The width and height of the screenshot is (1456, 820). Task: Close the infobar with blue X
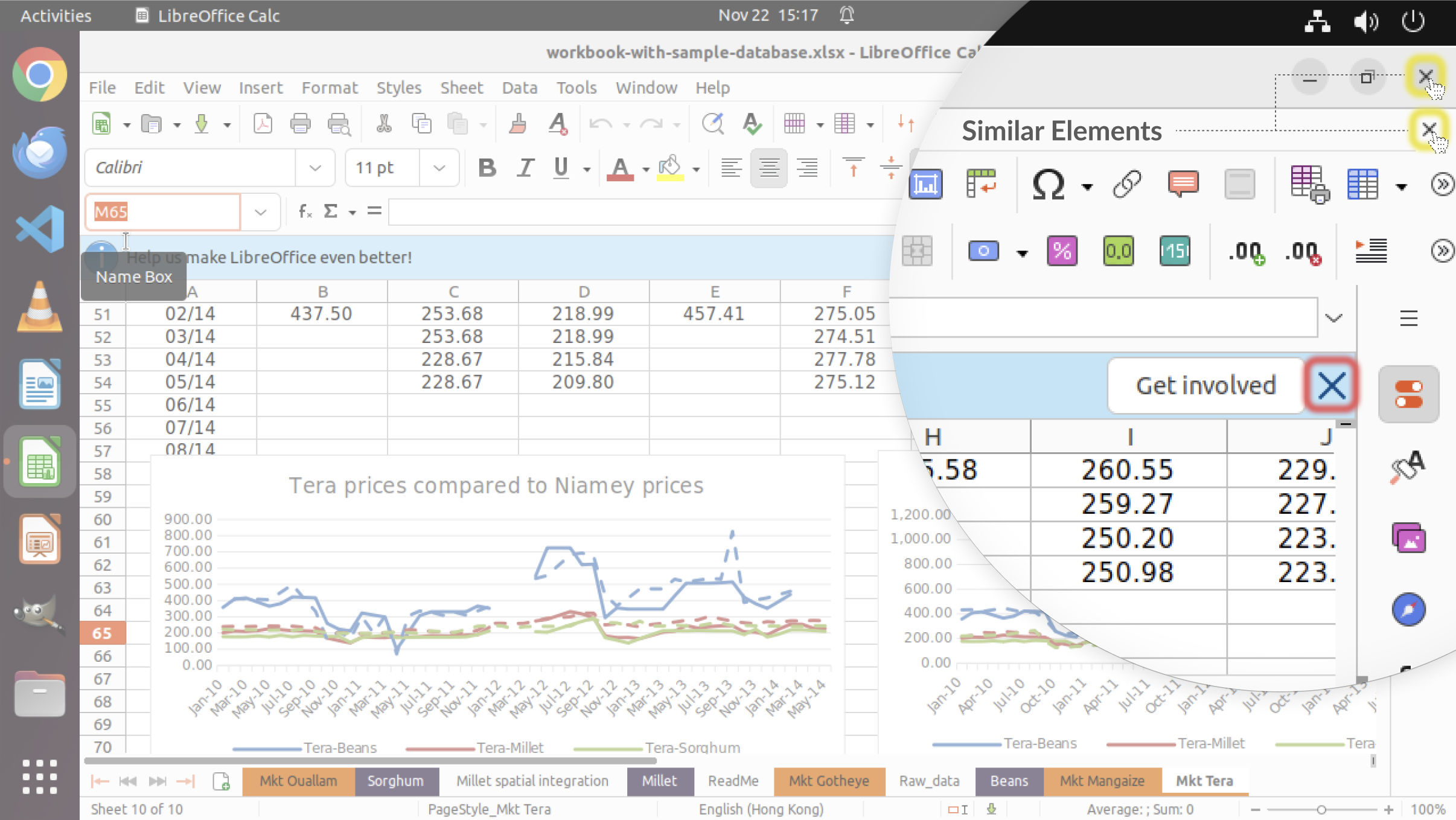(x=1332, y=386)
